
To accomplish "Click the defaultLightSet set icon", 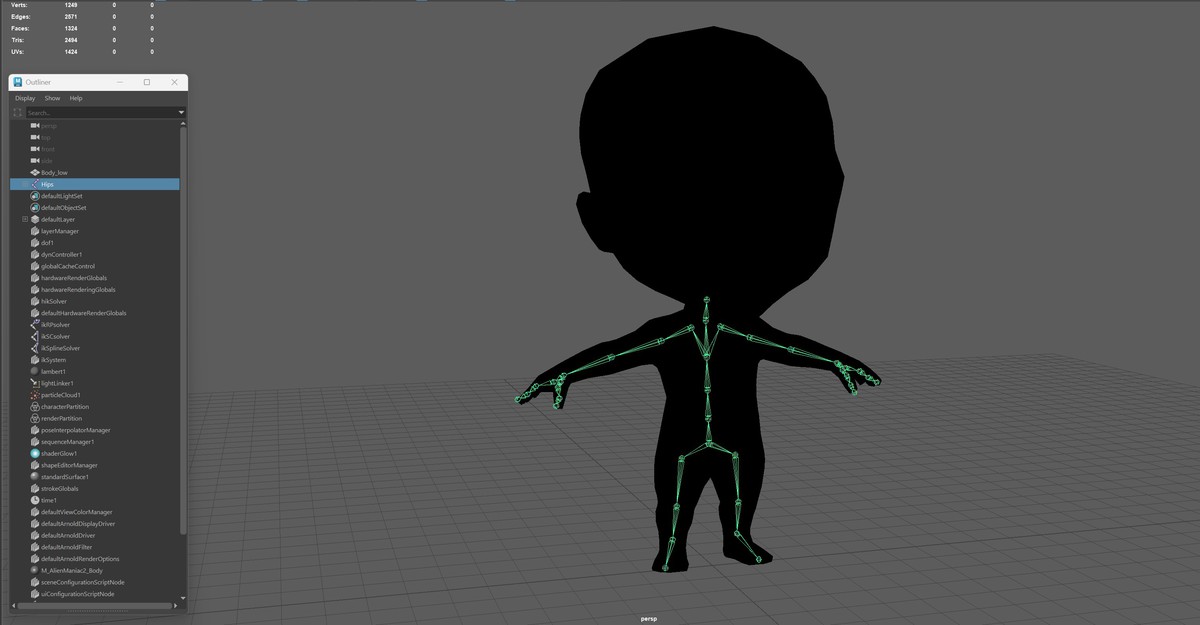I will (35, 196).
